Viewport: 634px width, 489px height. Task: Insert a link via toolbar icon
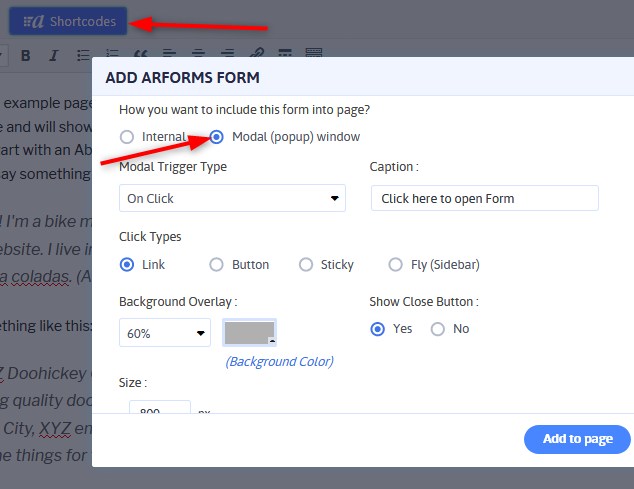(x=256, y=53)
